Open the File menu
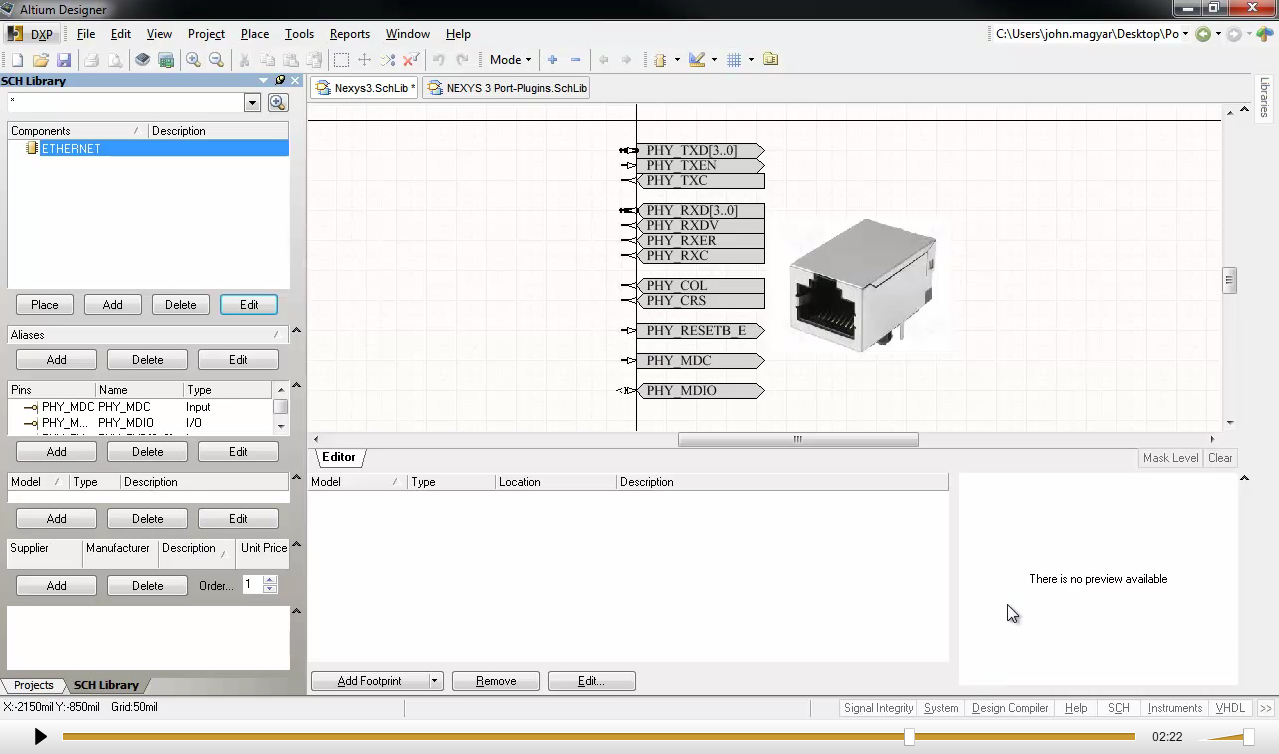This screenshot has height=754, width=1279. click(x=86, y=34)
